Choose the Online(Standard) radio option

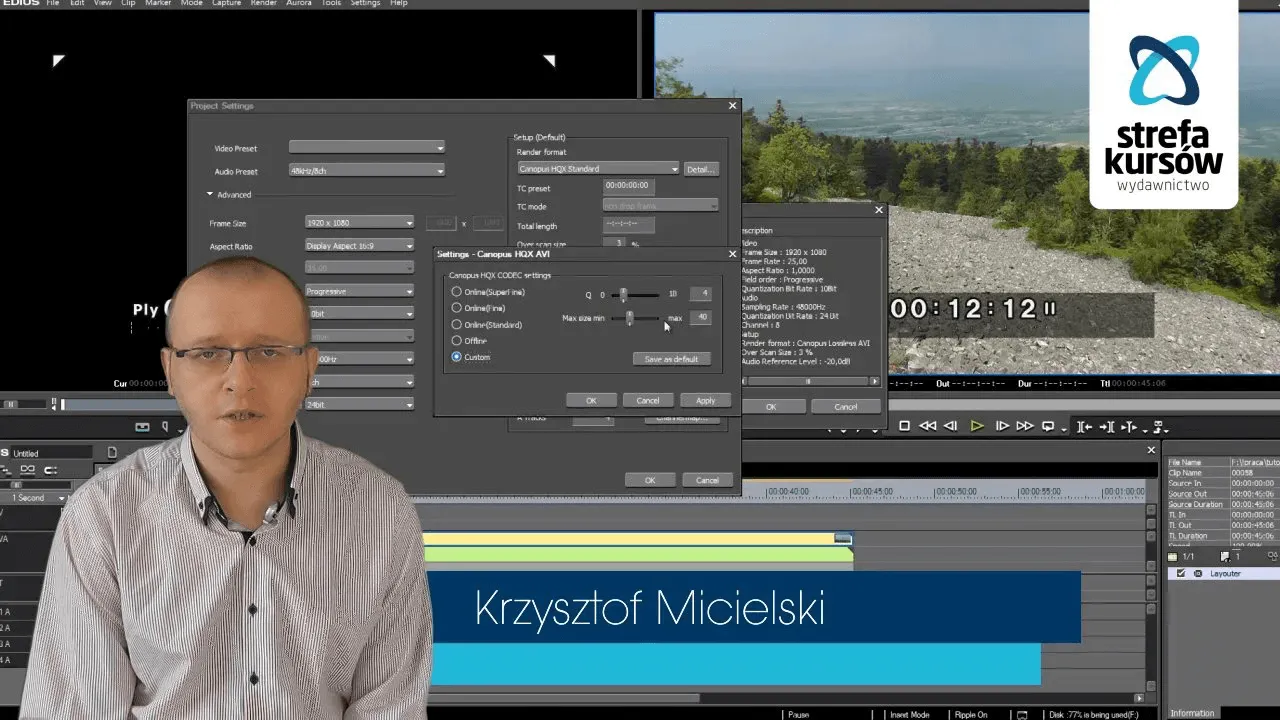[x=457, y=325]
